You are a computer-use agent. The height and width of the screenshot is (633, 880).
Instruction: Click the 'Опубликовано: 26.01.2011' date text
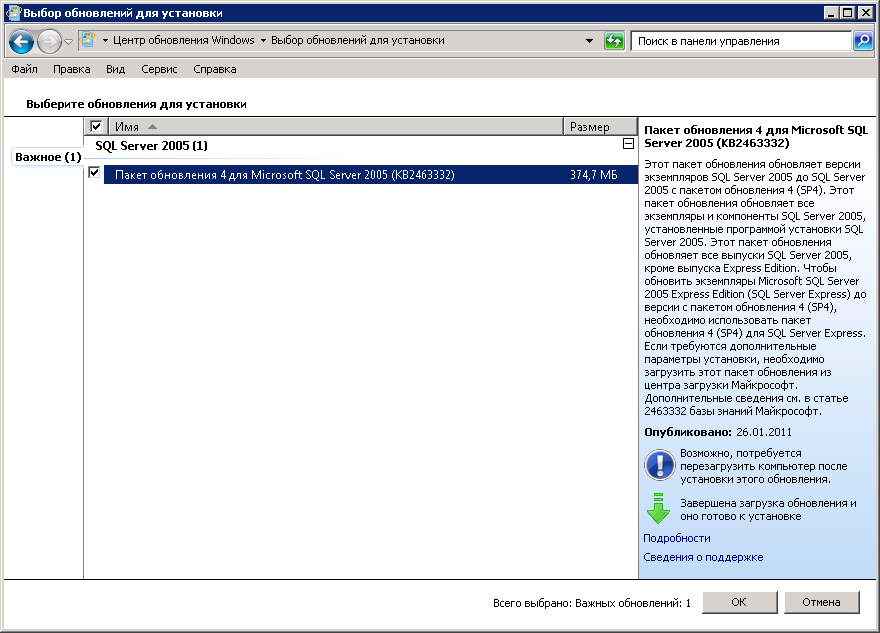click(718, 432)
